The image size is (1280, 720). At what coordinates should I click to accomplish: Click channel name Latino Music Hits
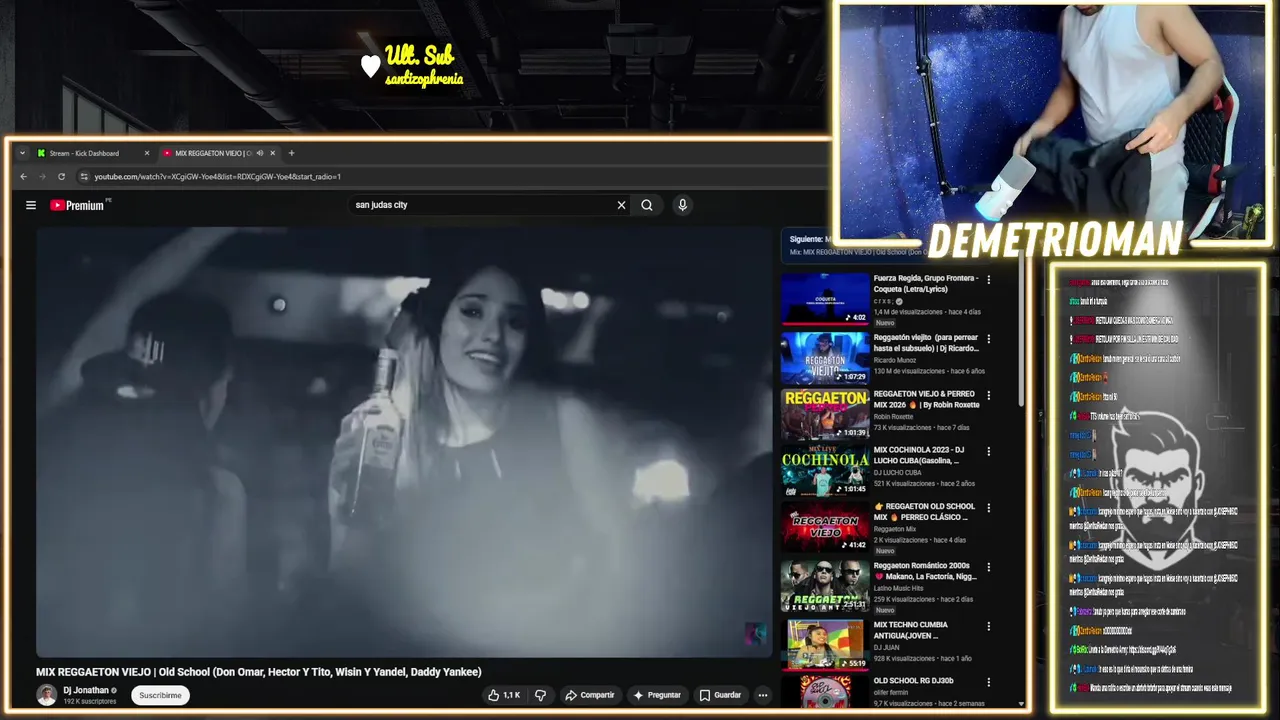(901, 588)
